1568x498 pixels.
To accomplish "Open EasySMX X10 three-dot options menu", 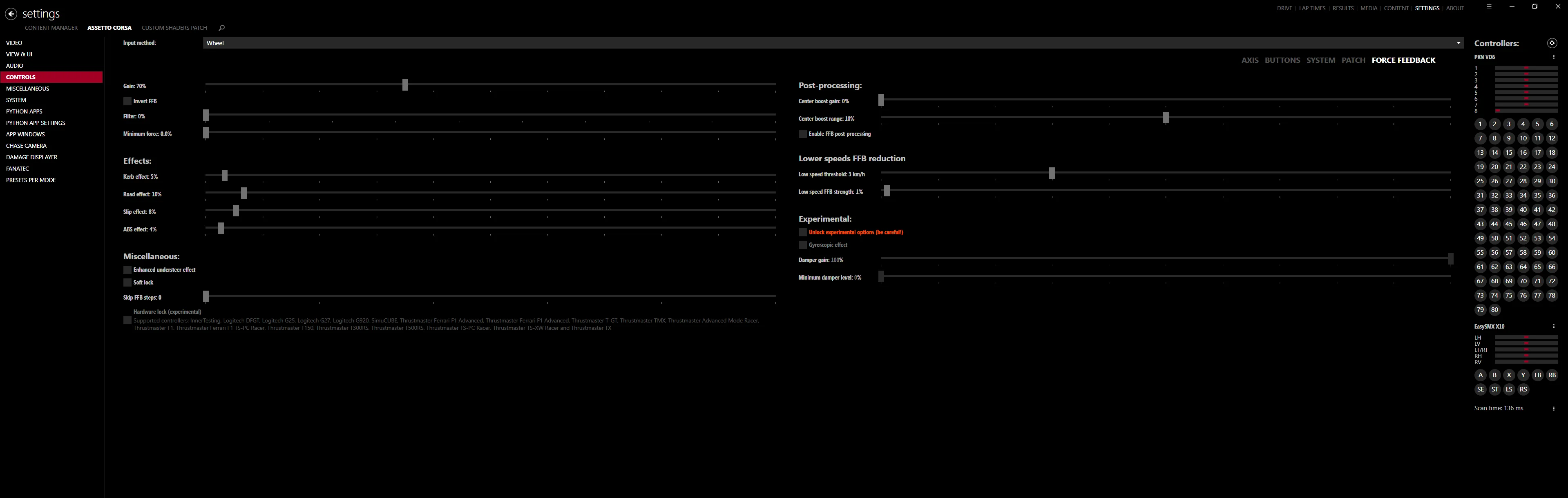I will click(x=1553, y=327).
